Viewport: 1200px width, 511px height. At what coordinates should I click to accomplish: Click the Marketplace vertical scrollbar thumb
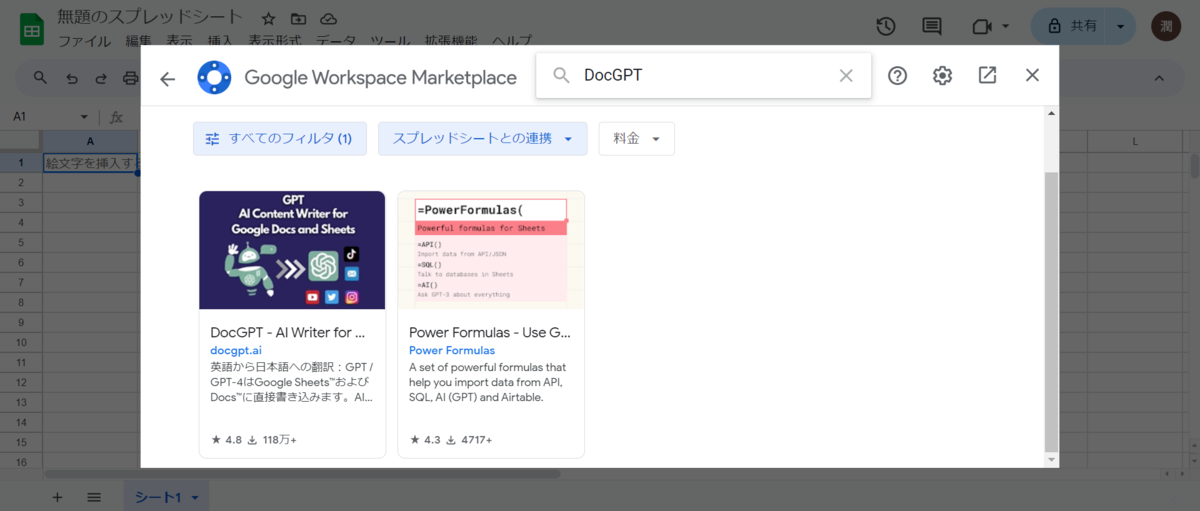[x=1050, y=310]
